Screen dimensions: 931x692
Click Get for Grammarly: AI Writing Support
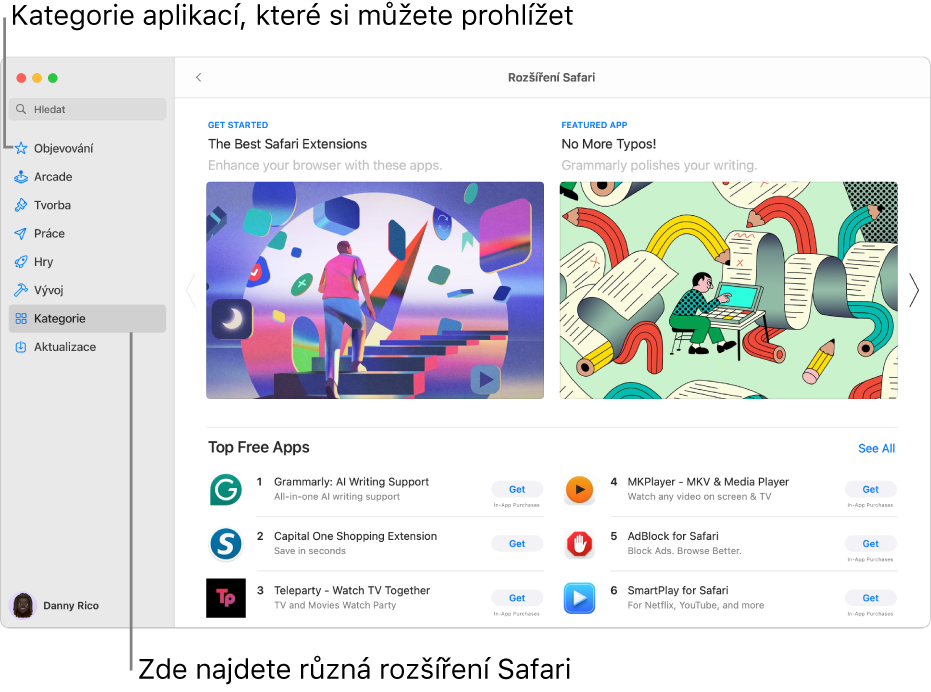516,489
